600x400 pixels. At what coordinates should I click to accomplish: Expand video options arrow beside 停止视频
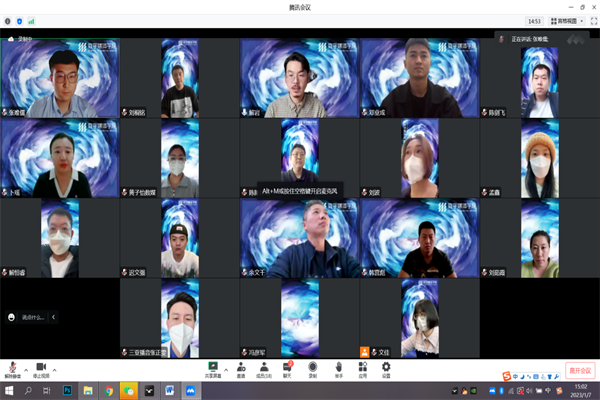[54, 370]
